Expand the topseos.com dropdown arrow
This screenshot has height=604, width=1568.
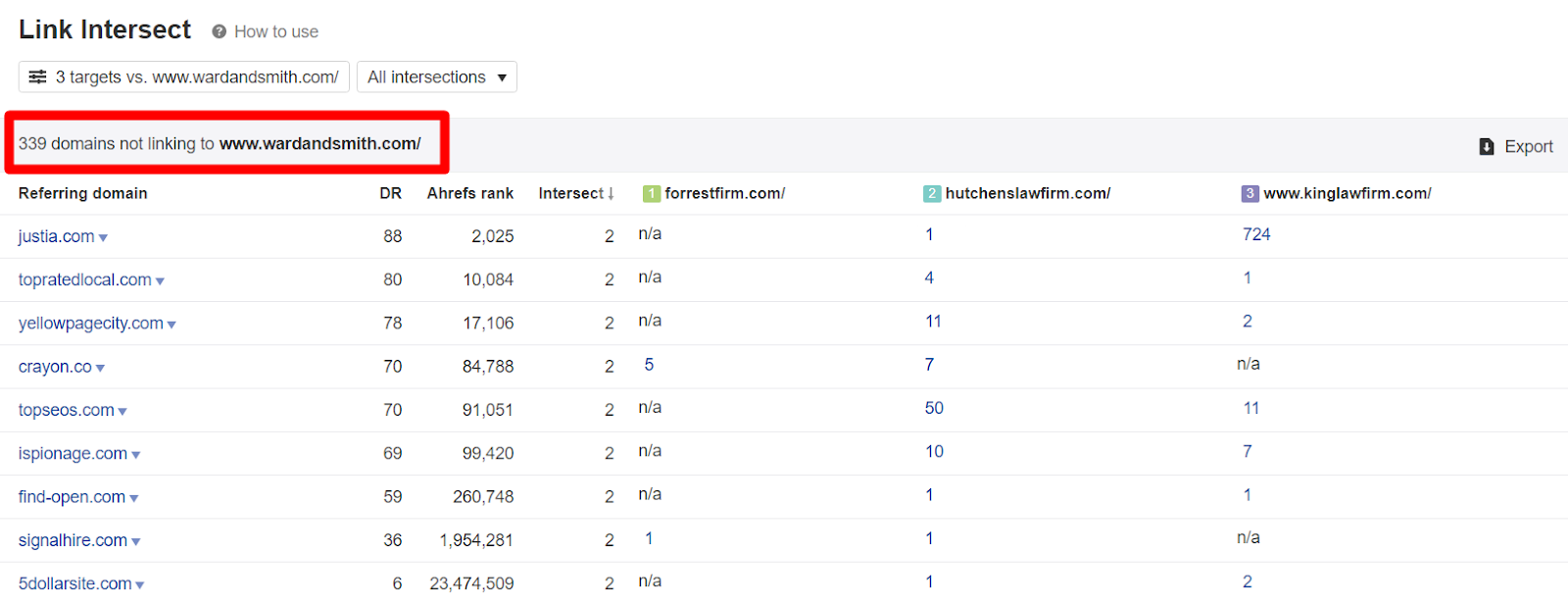(122, 412)
